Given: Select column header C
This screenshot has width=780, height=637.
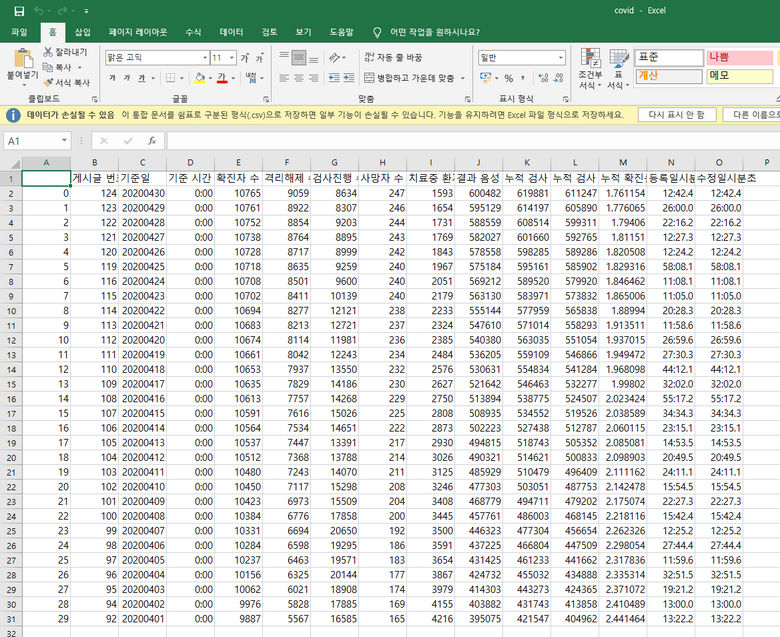Looking at the screenshot, I should click(x=142, y=162).
